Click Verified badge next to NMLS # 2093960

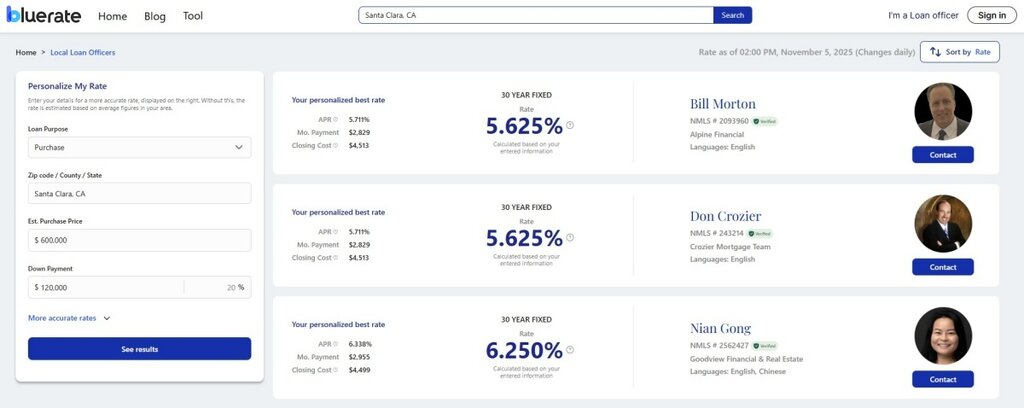coord(766,121)
